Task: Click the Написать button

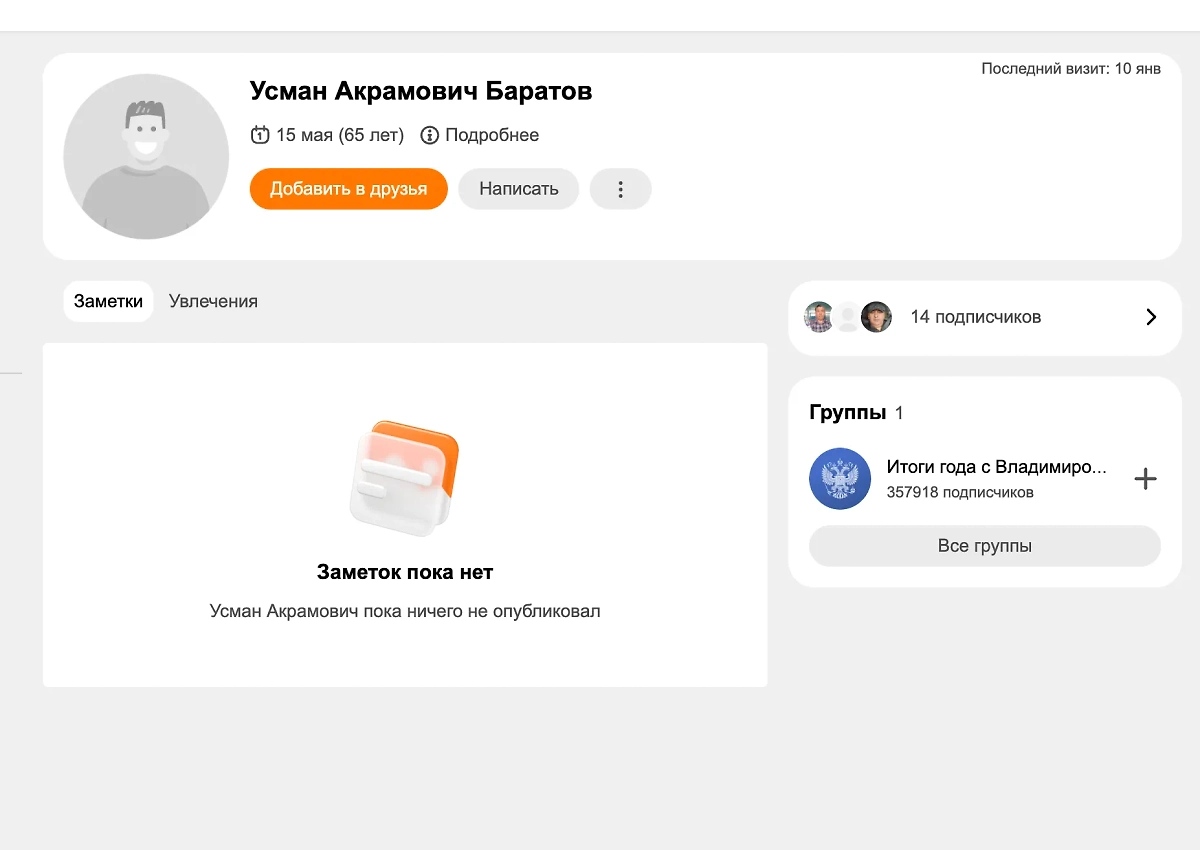Action: pyautogui.click(x=518, y=189)
